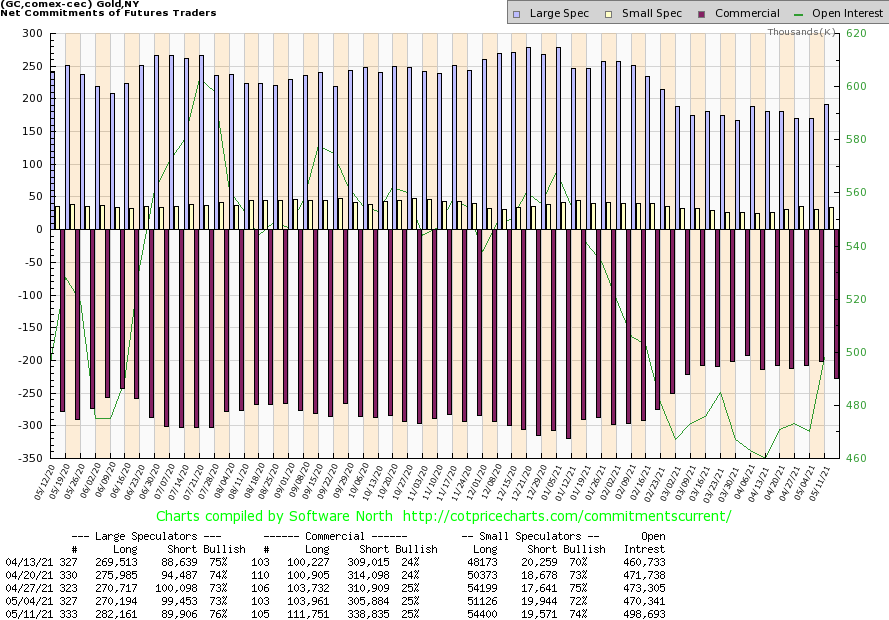The image size is (889, 620).
Task: Select the 04/13/21 table row date
Action: coord(24,562)
